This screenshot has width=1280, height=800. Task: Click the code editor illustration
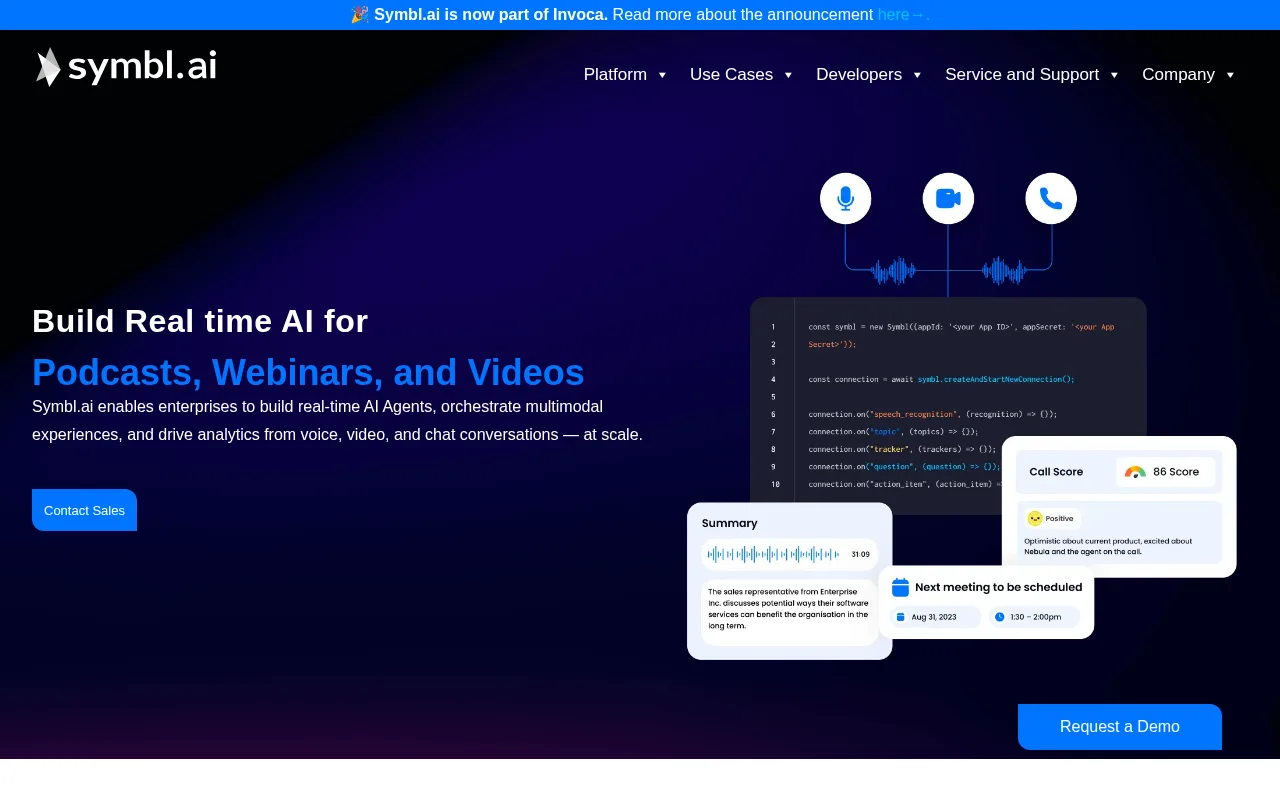click(x=948, y=405)
